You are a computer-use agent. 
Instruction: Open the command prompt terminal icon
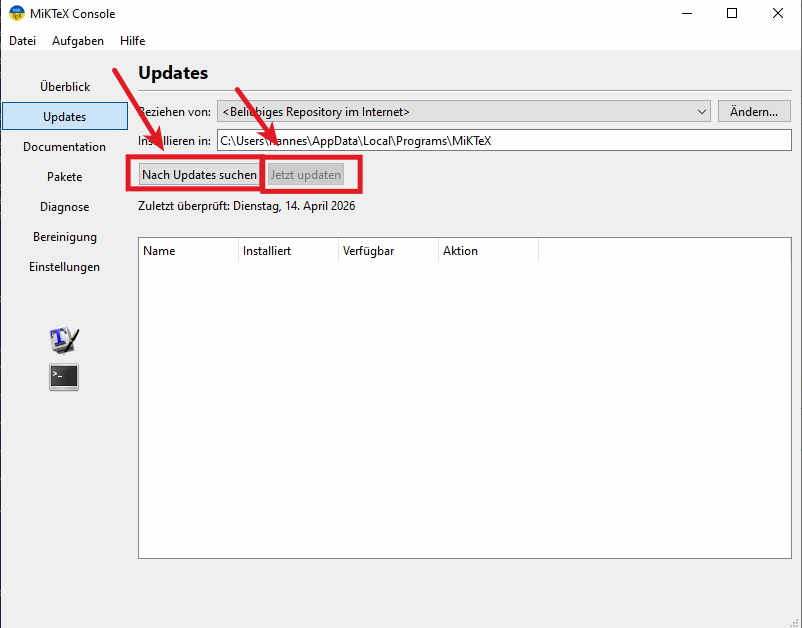click(64, 377)
